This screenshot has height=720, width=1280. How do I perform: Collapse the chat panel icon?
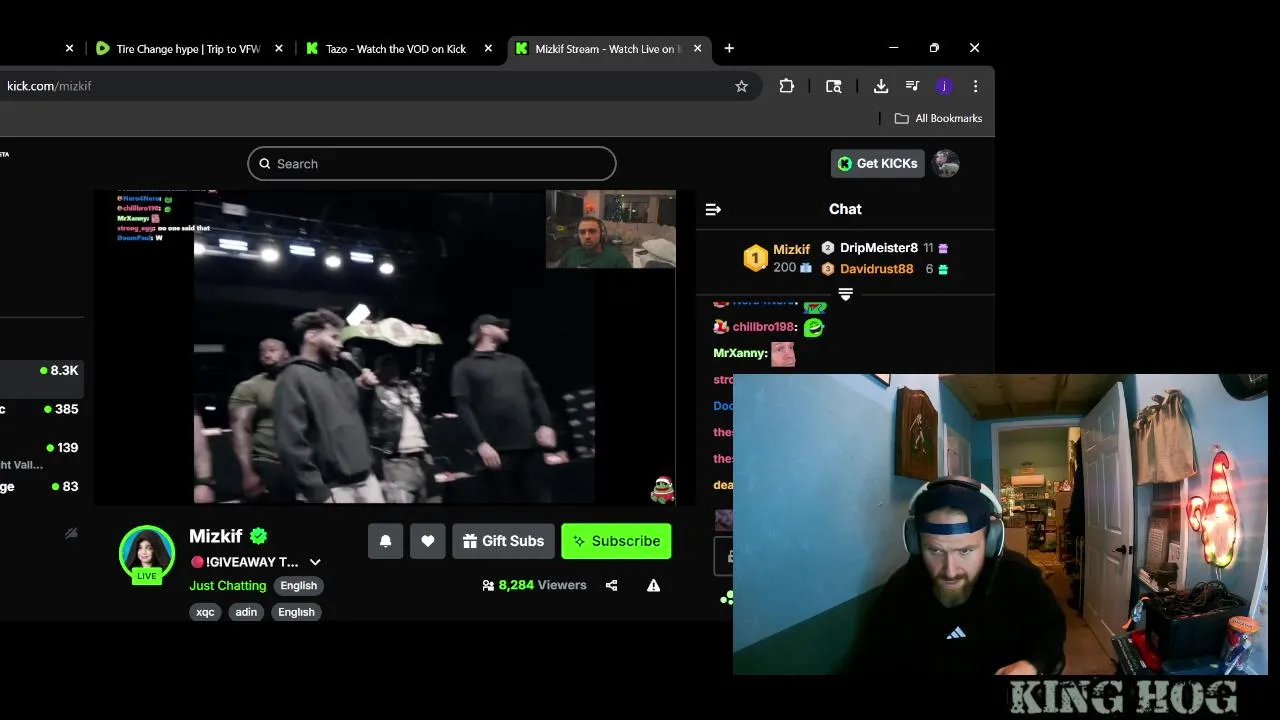[x=713, y=209]
